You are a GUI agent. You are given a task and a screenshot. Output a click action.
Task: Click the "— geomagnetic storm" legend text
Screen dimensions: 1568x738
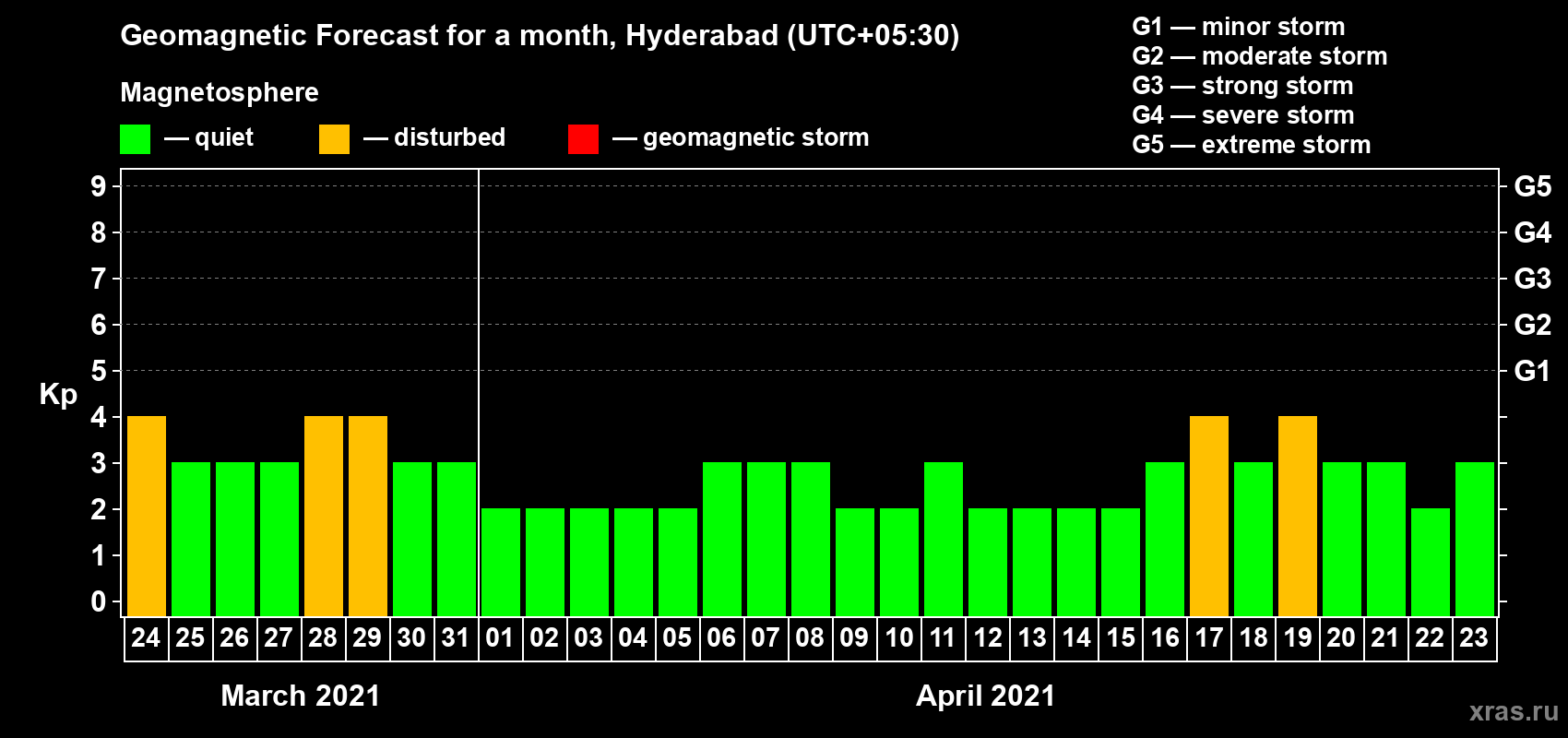741,138
